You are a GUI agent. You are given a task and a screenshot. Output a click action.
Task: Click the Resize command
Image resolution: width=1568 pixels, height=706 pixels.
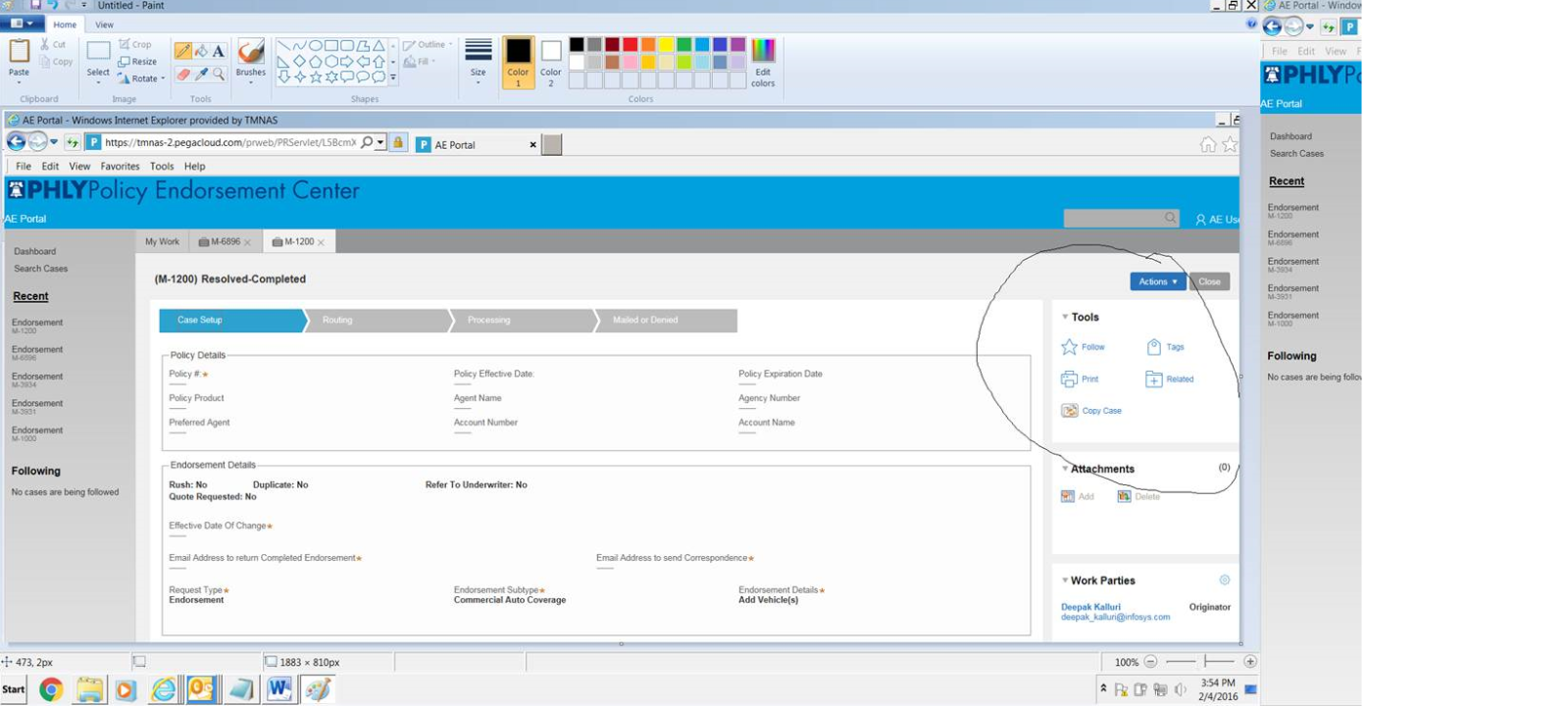137,61
